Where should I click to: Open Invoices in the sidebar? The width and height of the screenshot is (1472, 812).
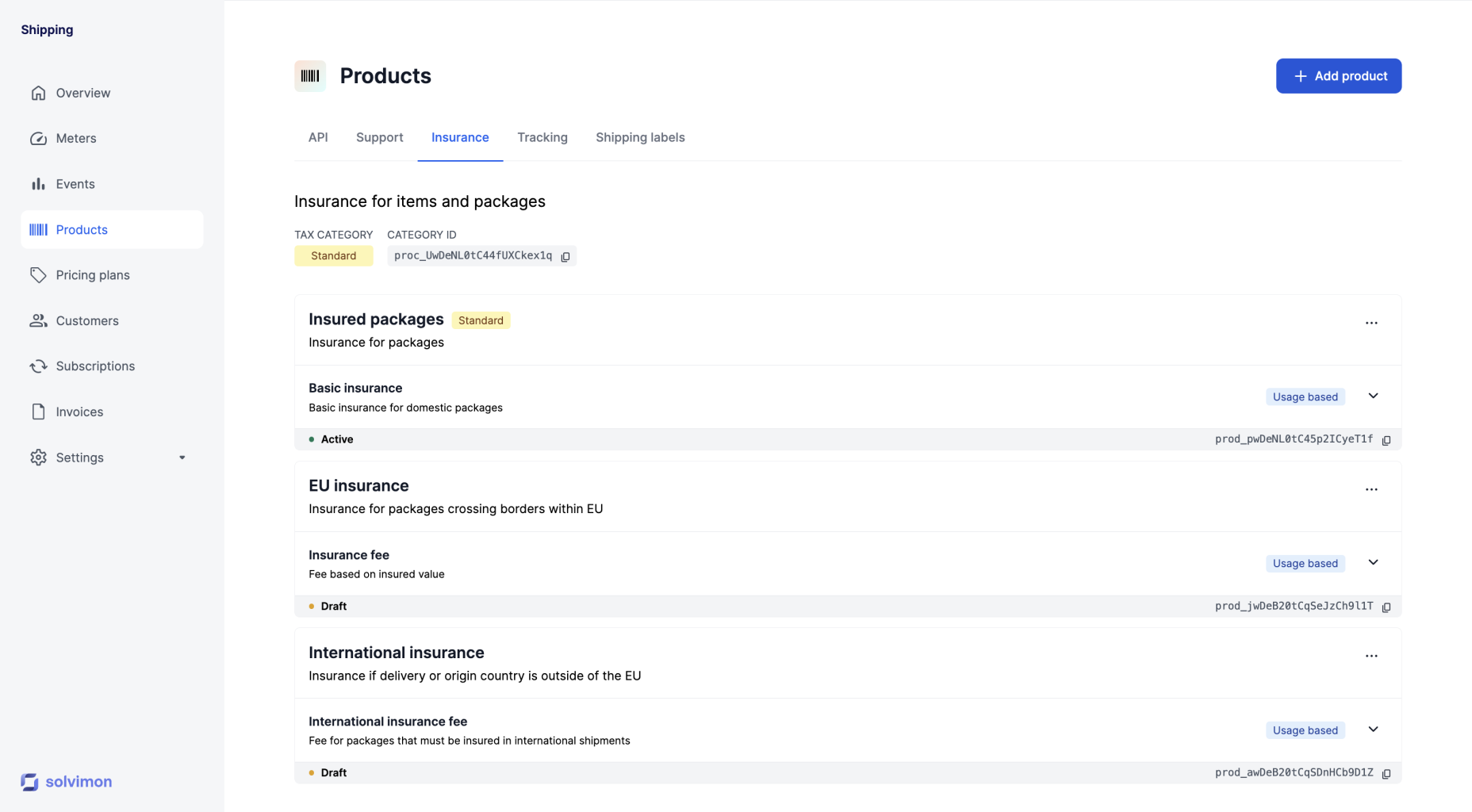(79, 412)
